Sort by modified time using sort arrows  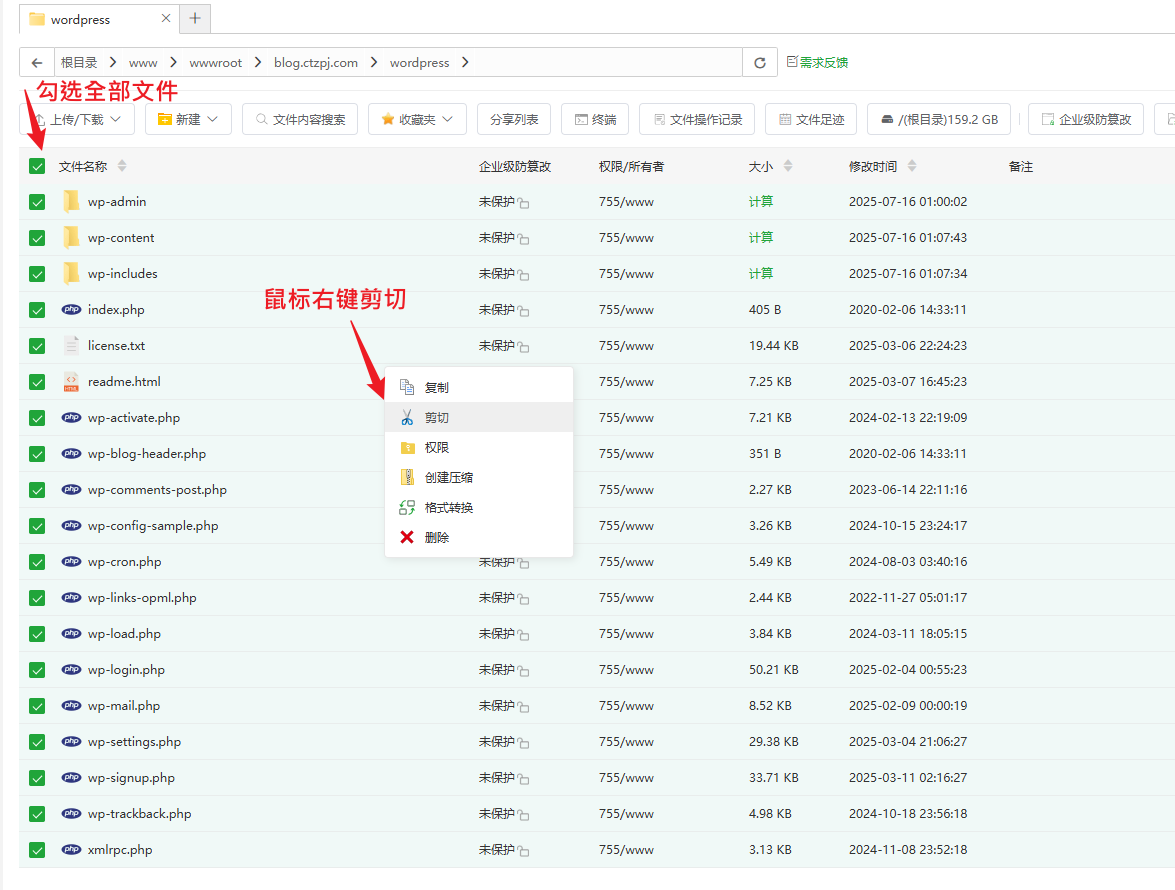pos(911,166)
